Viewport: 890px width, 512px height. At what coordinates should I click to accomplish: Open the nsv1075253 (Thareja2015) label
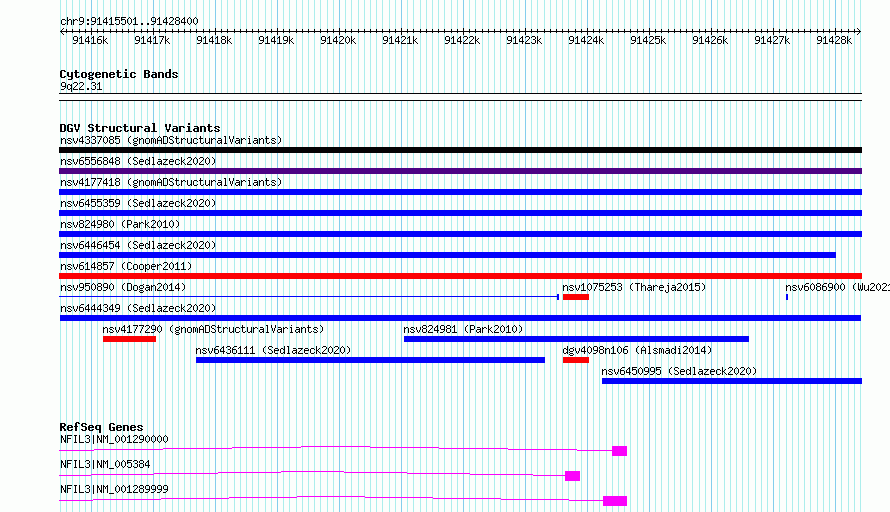pos(634,287)
